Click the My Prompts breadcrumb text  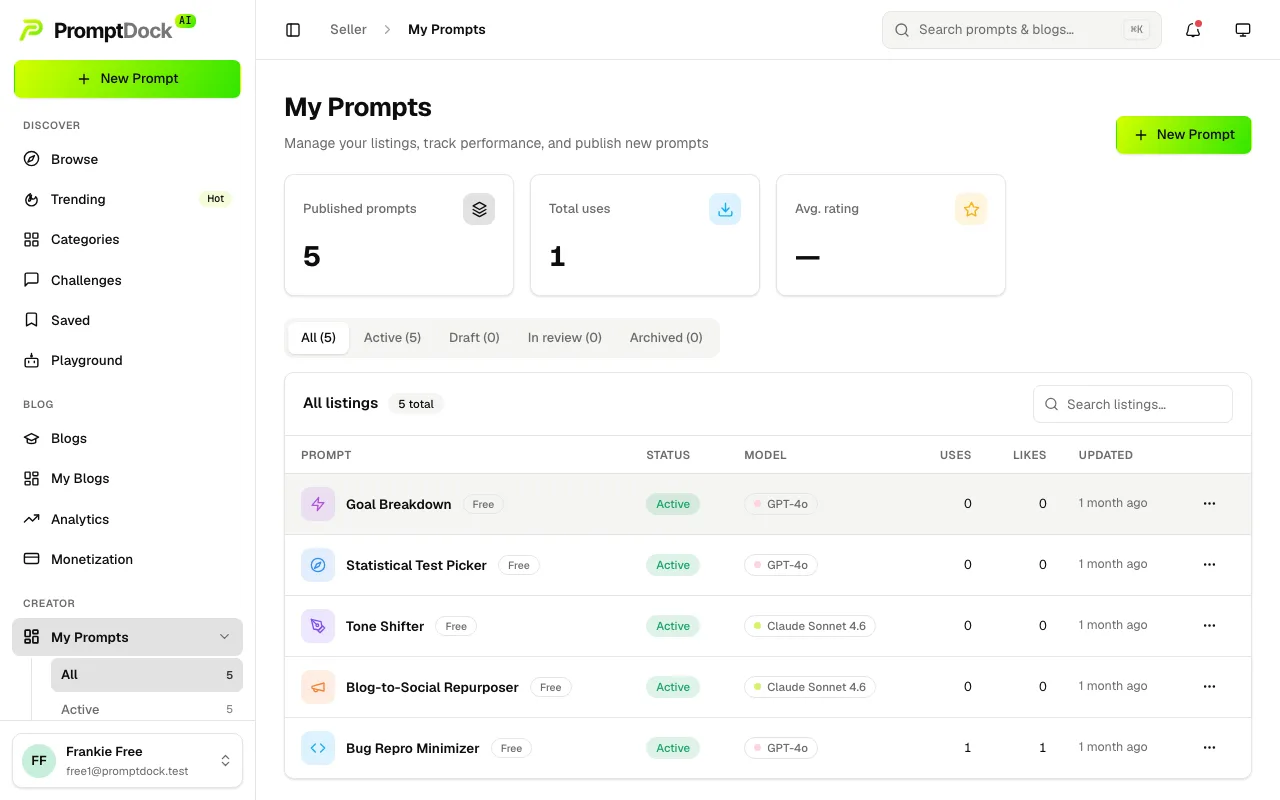click(x=447, y=30)
